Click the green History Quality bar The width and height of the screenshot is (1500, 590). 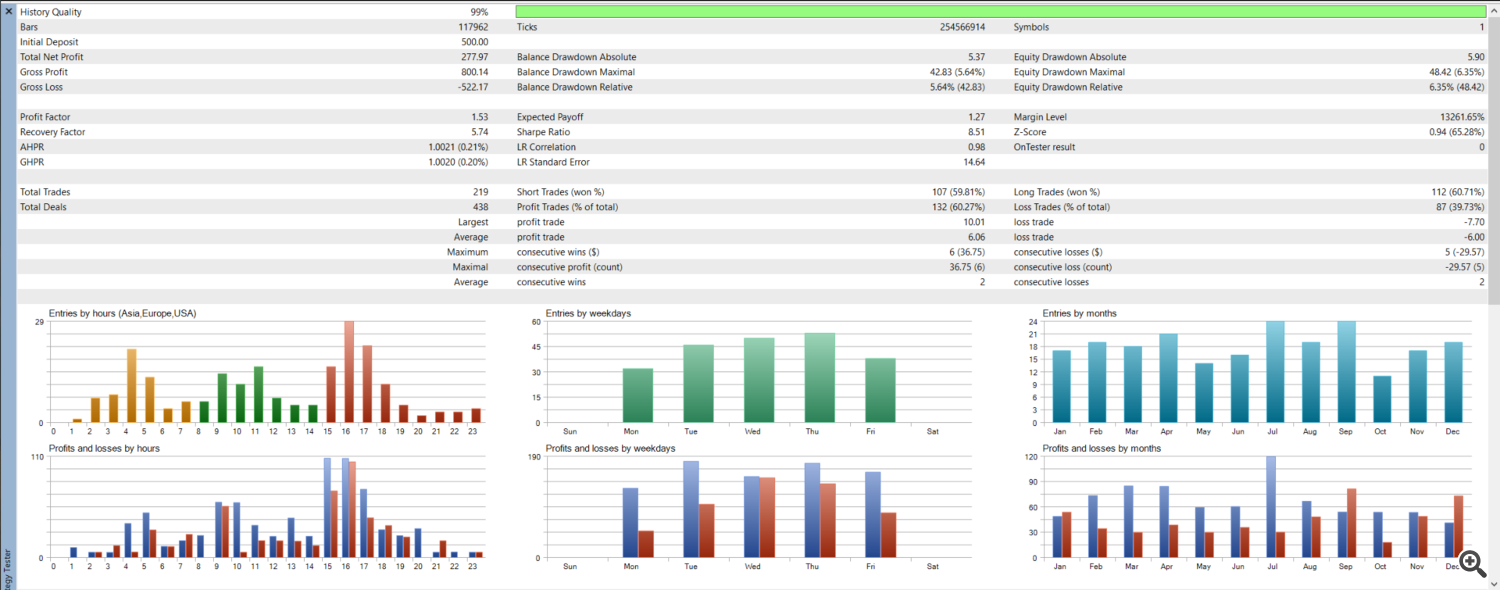tap(1000, 12)
